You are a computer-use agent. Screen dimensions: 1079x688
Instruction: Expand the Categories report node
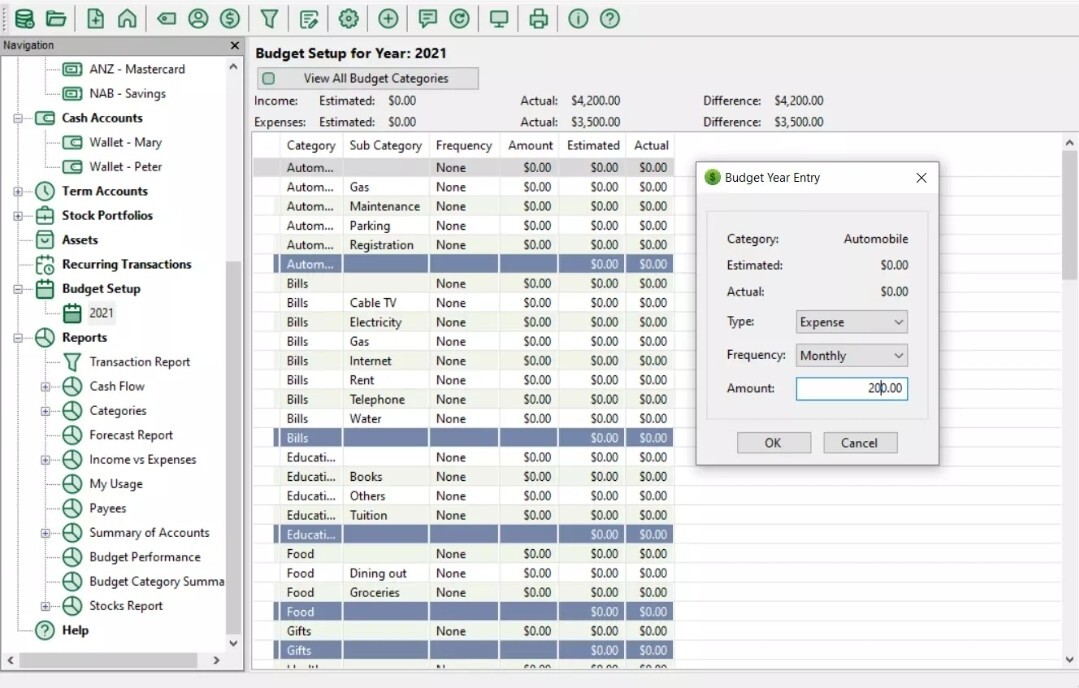tap(45, 411)
